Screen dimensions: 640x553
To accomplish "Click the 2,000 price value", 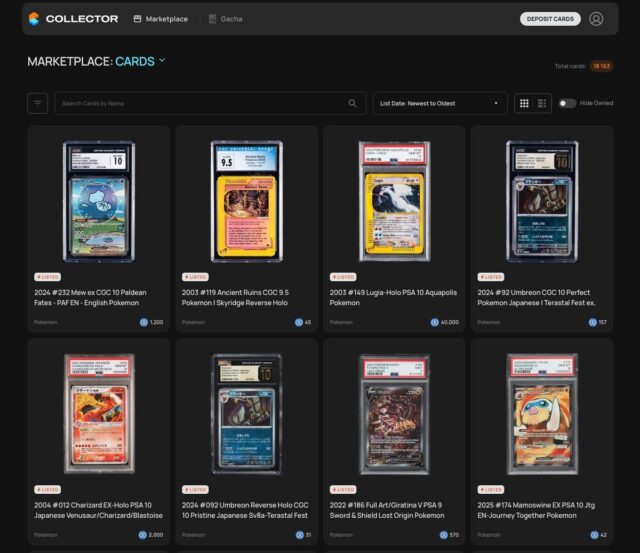I will (x=156, y=535).
